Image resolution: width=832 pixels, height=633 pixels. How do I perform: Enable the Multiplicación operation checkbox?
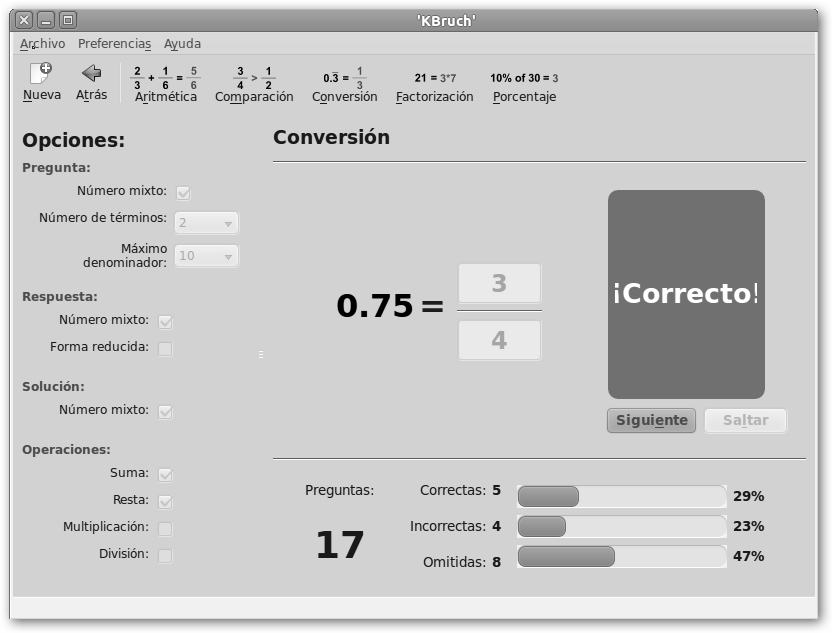tap(165, 528)
